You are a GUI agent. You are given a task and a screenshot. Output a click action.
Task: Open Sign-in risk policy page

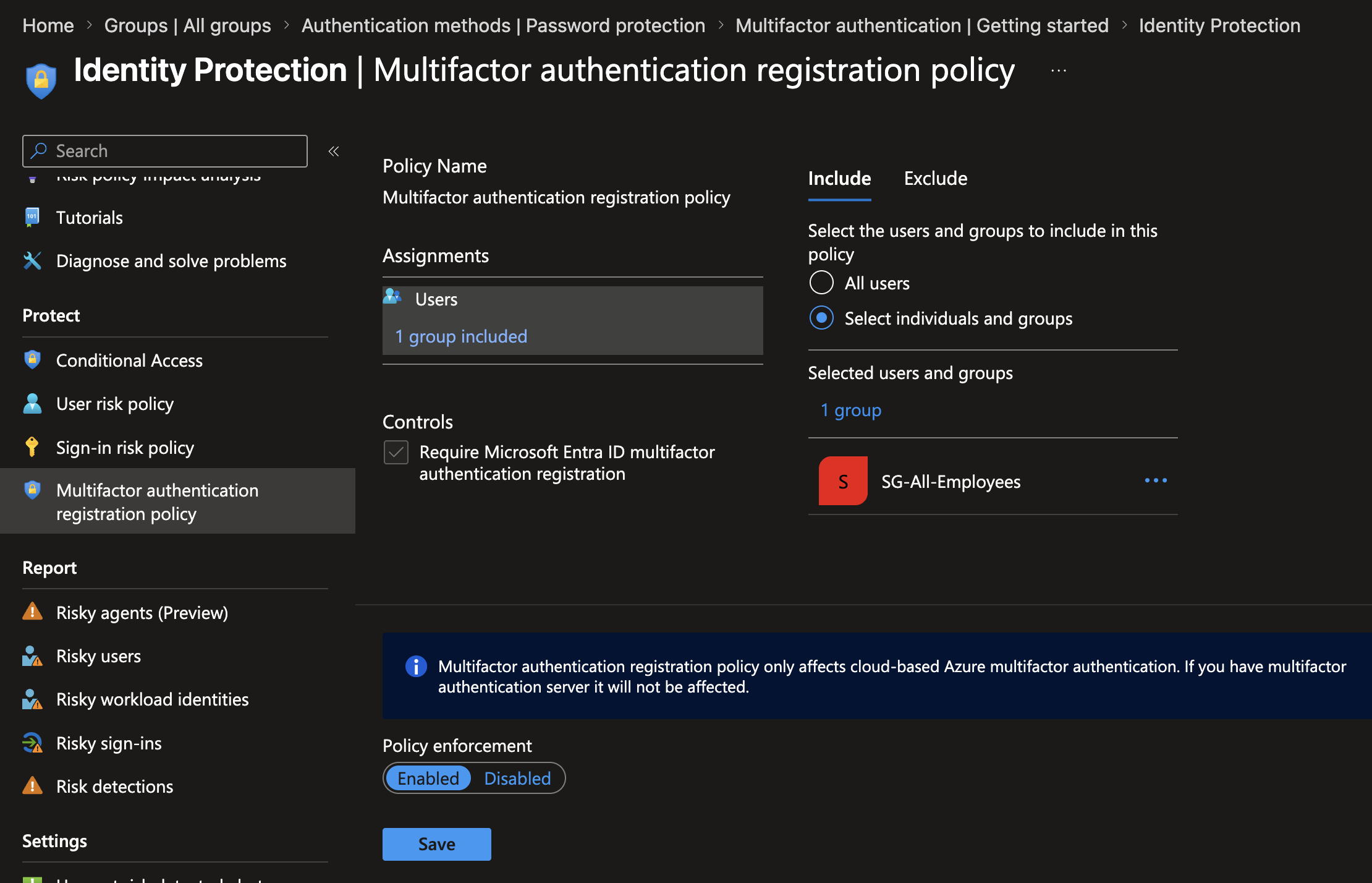pyautogui.click(x=125, y=447)
